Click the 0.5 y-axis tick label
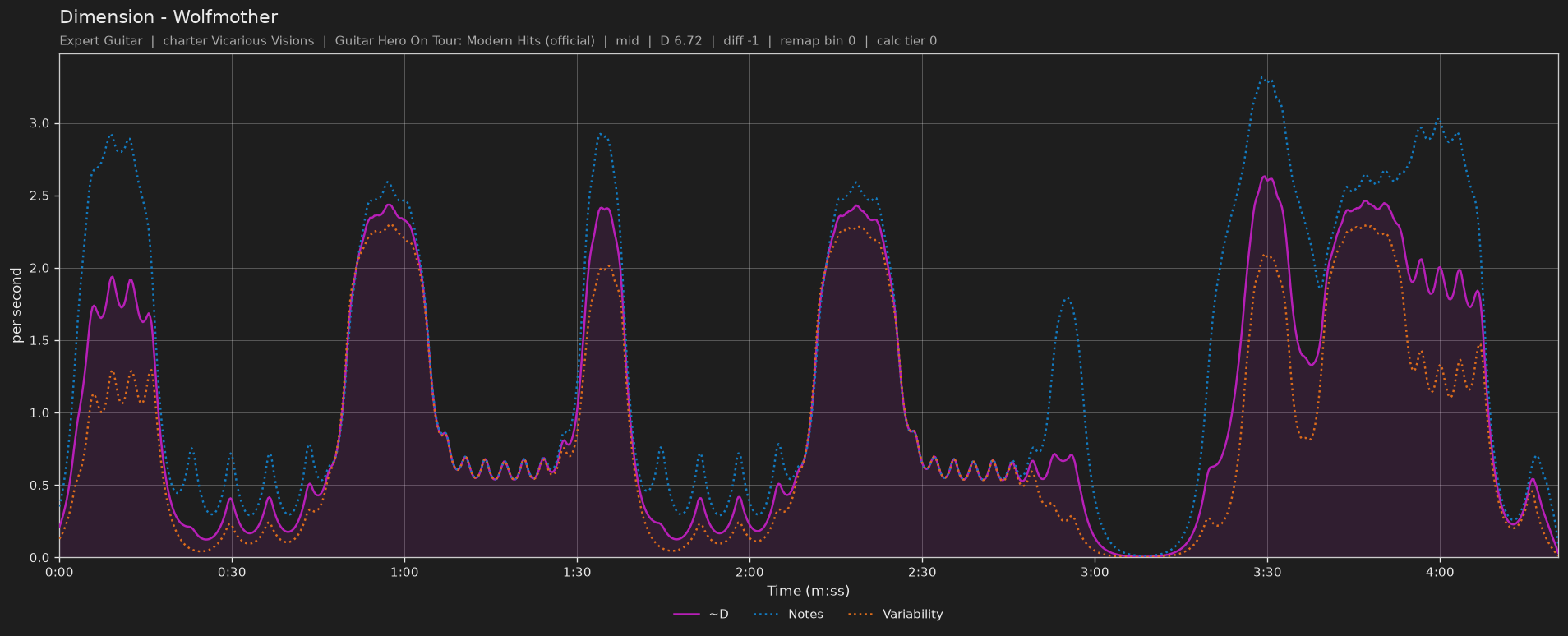 [39, 486]
